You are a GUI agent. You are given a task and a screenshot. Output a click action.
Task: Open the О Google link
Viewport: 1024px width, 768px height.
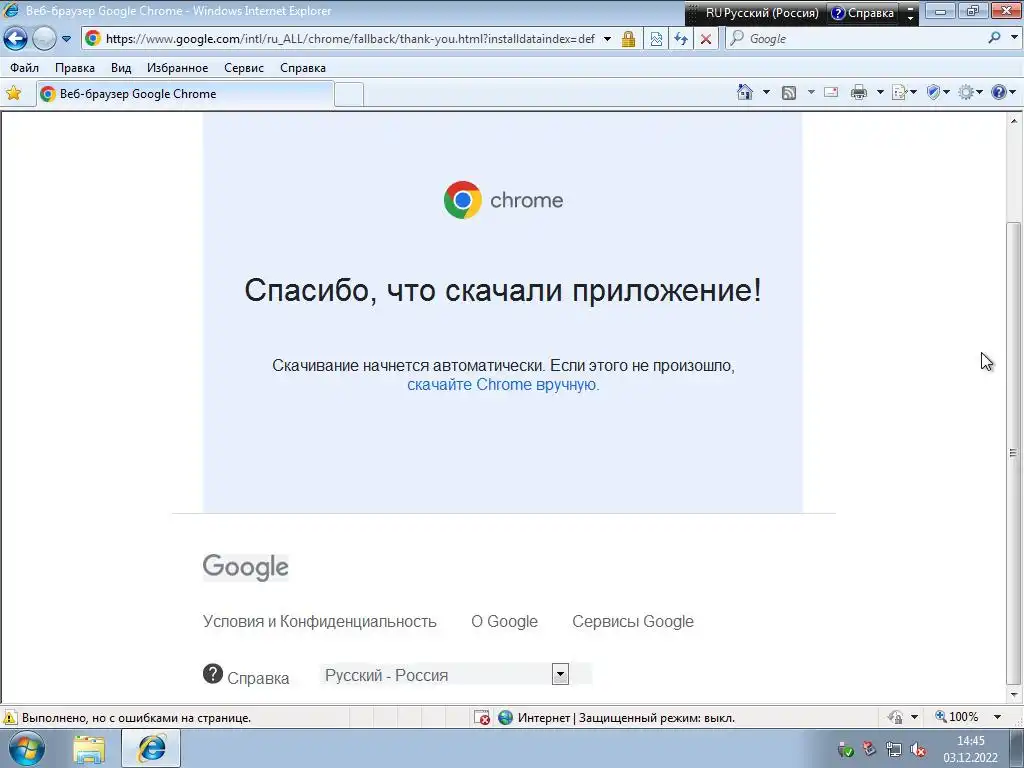504,622
